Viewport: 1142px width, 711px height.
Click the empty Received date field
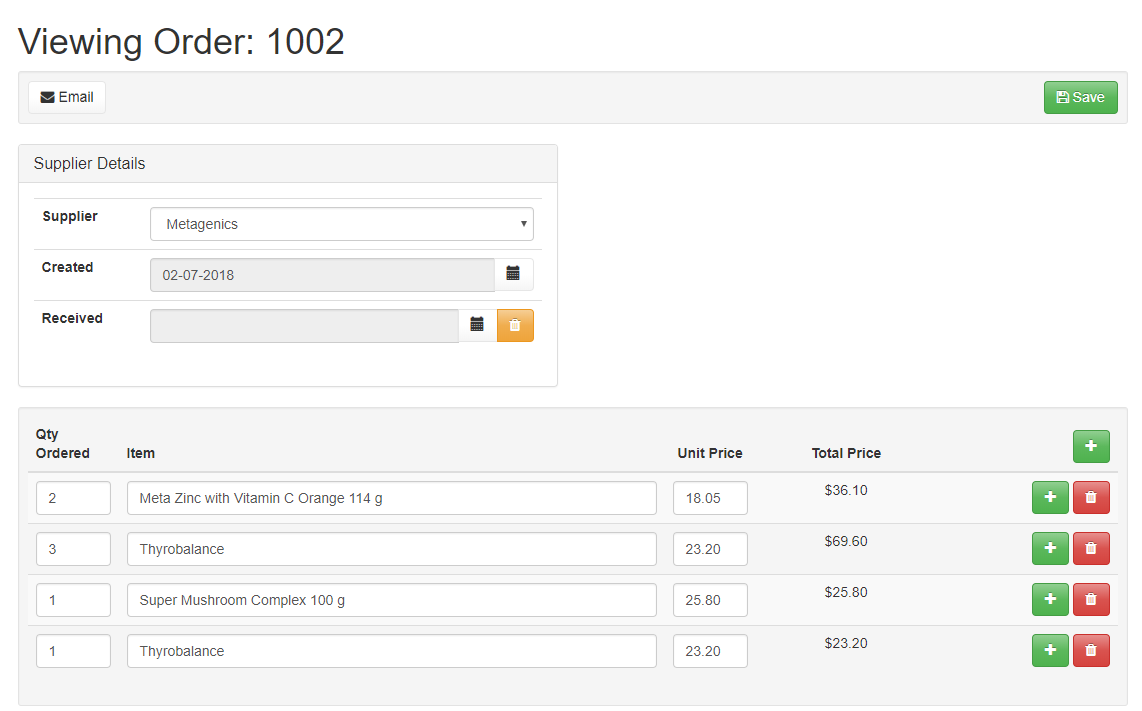click(304, 325)
